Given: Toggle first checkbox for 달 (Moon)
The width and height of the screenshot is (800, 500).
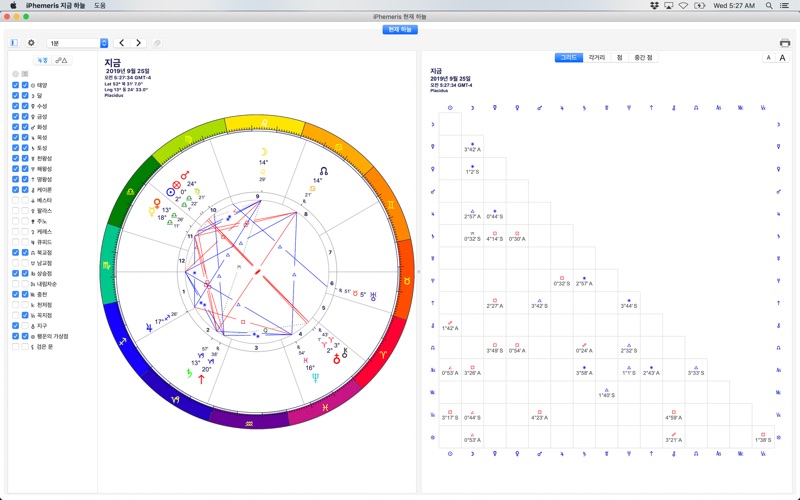Looking at the screenshot, I should [x=15, y=95].
